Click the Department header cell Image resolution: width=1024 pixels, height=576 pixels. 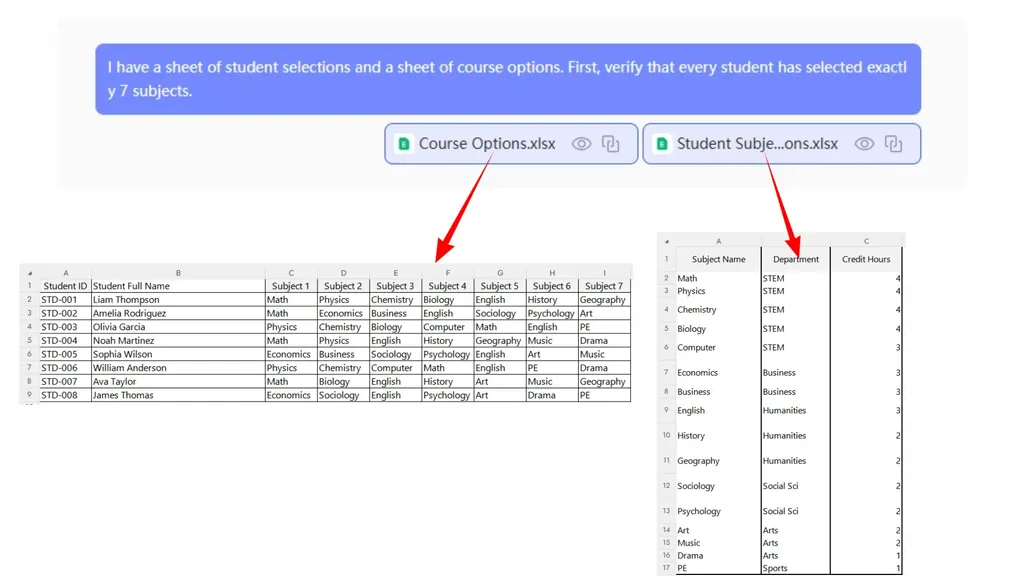(796, 259)
